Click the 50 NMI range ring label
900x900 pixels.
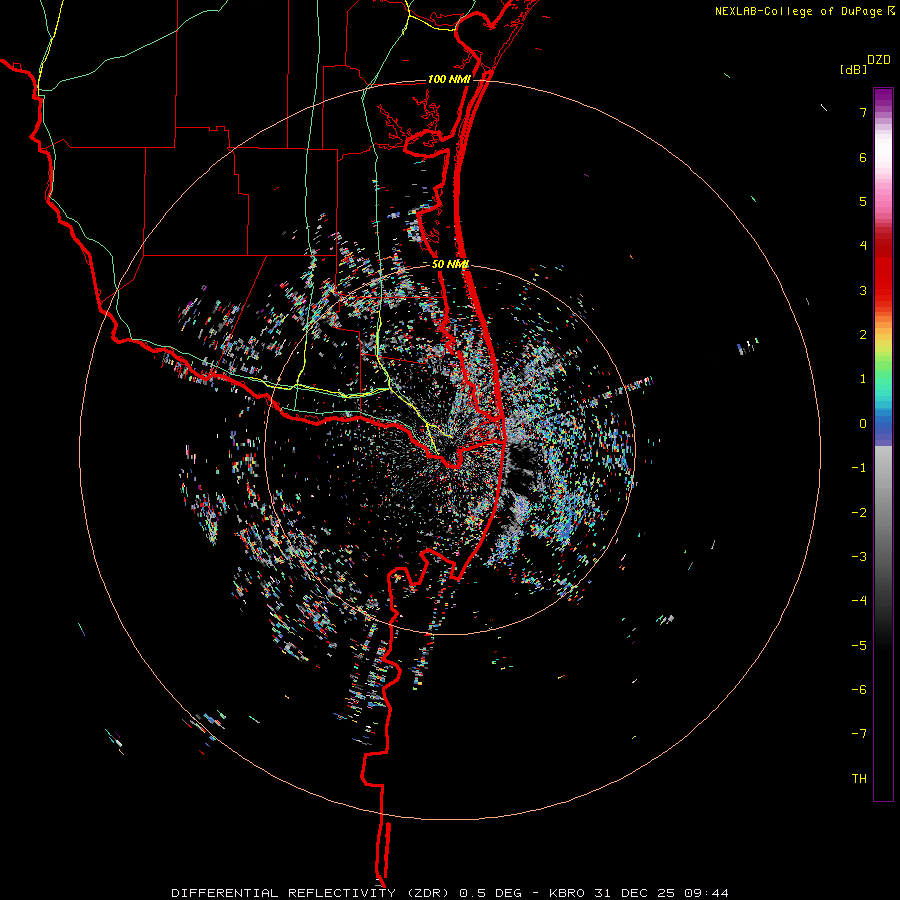(450, 264)
